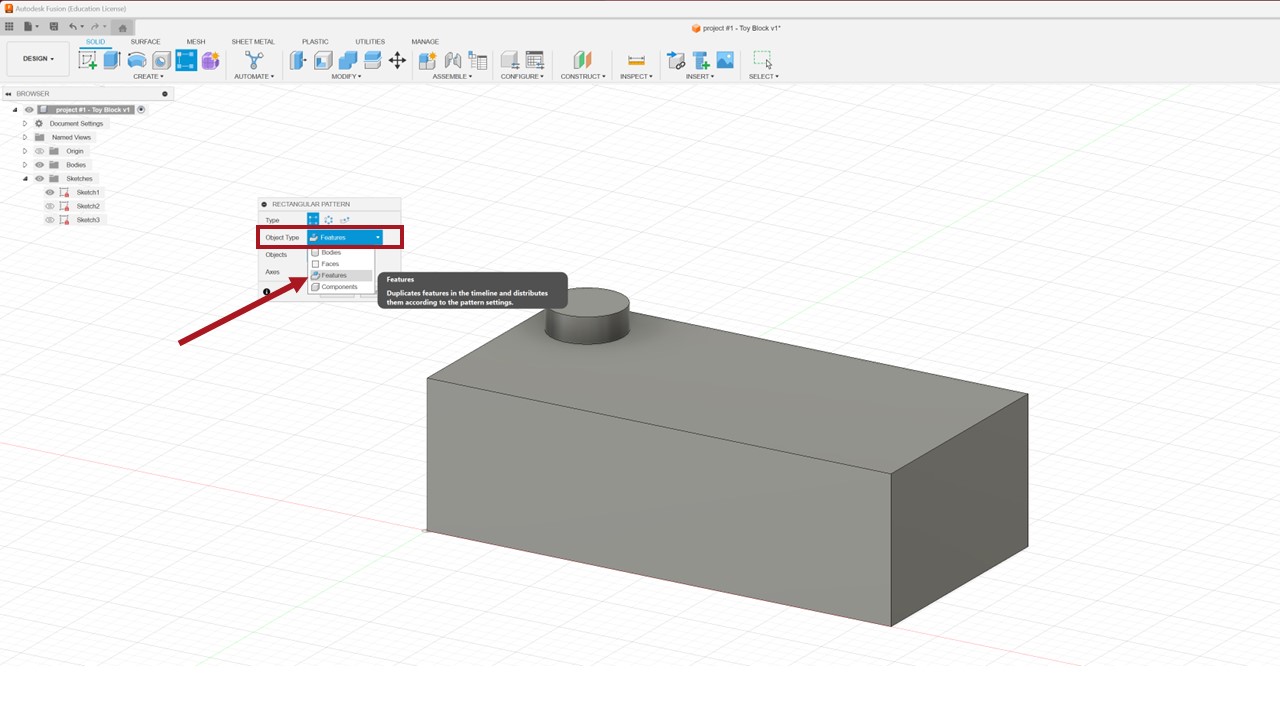Select the Shell tool
Viewport: 1280px width, 720px height.
[323, 60]
